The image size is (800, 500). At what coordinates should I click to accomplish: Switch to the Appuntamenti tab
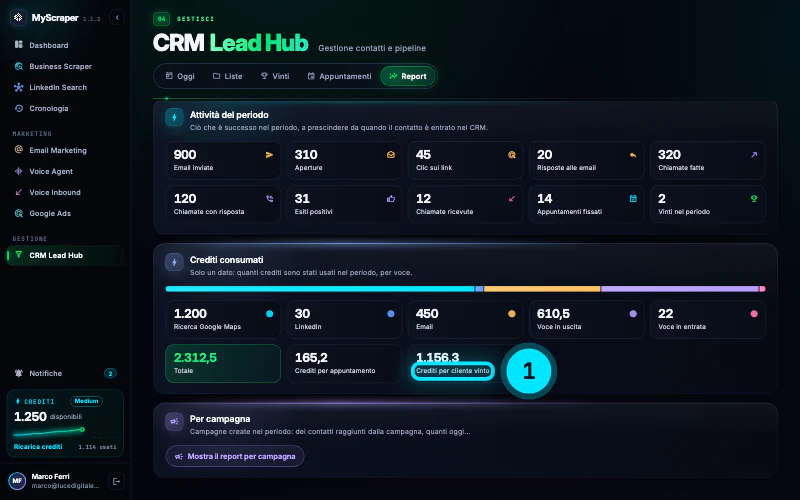point(339,76)
